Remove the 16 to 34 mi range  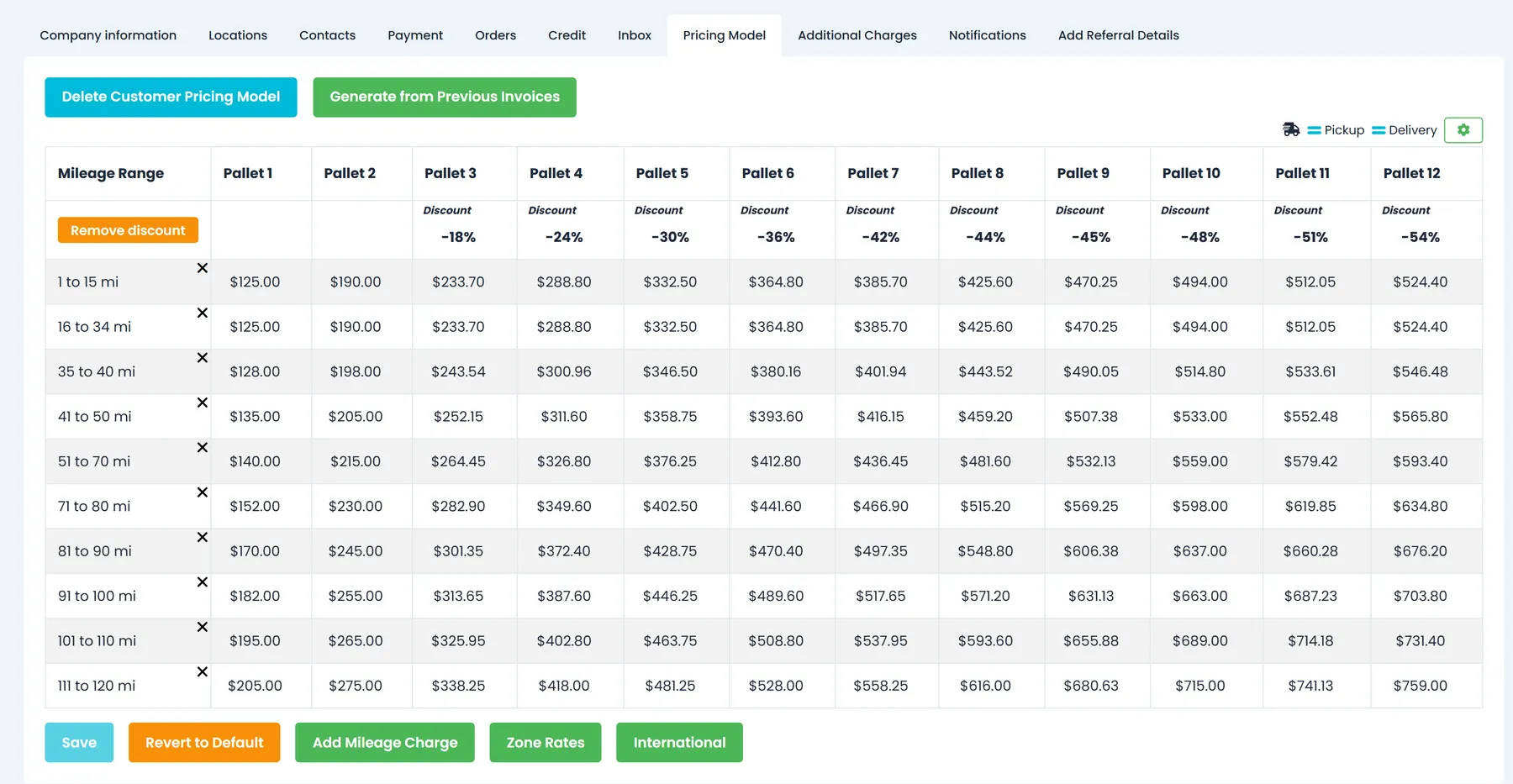point(203,313)
